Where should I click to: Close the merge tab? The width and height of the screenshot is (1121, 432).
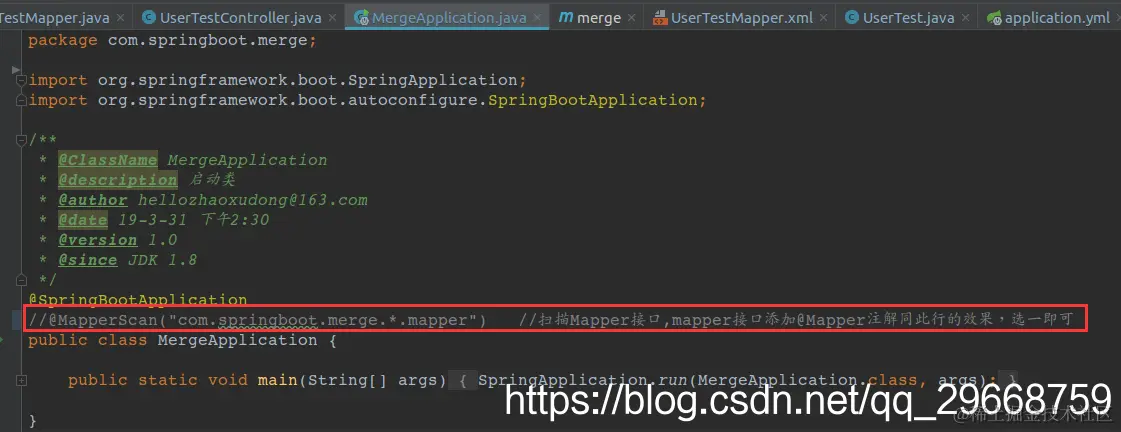coord(633,18)
